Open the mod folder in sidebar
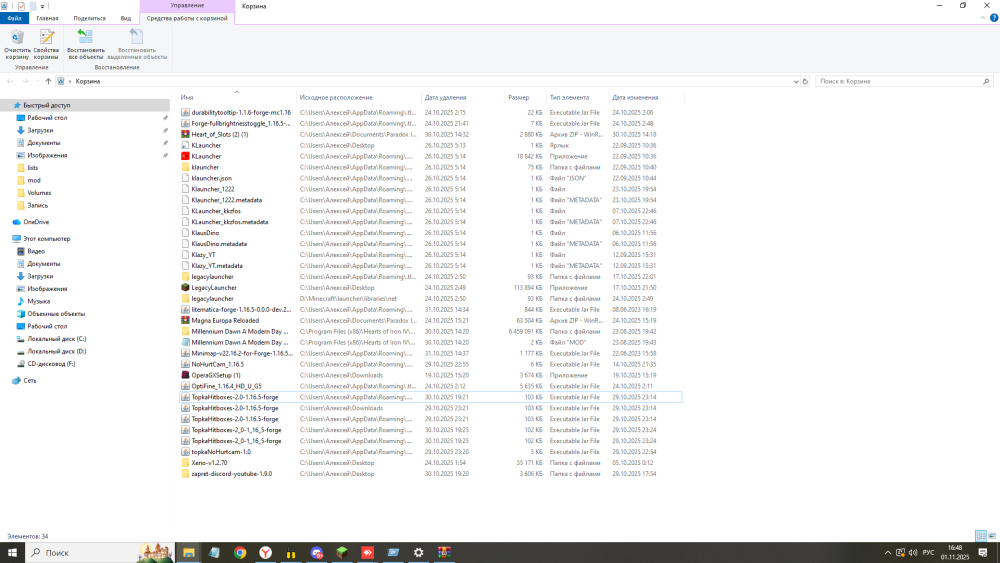1000x563 pixels. pyautogui.click(x=33, y=180)
